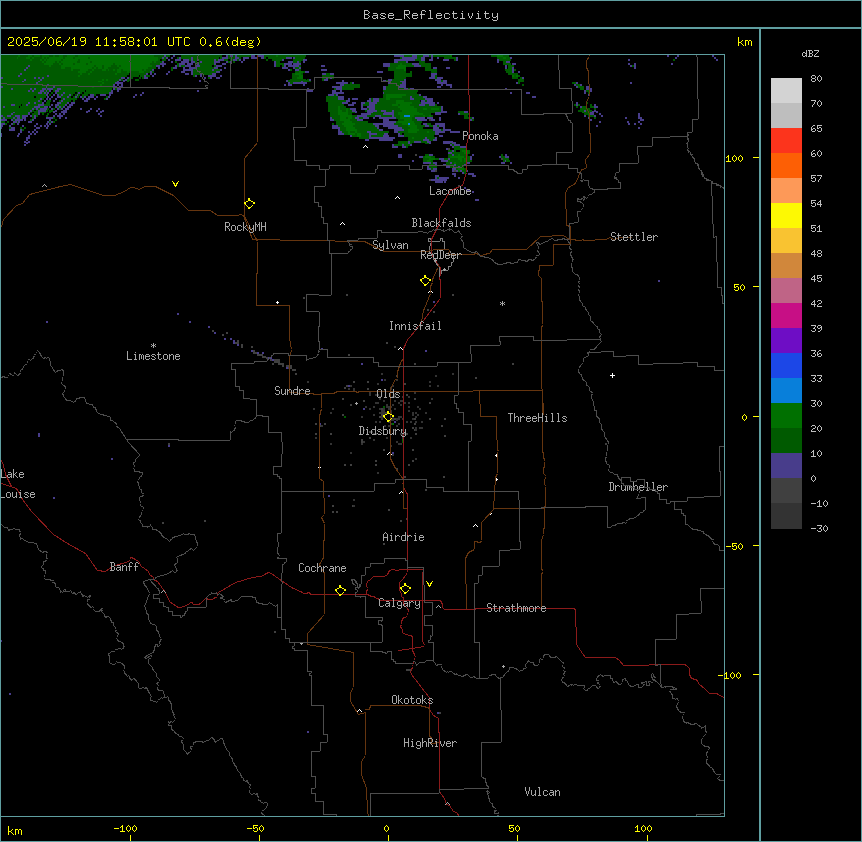Click the Olds town label
This screenshot has width=862, height=842.
pyautogui.click(x=388, y=394)
